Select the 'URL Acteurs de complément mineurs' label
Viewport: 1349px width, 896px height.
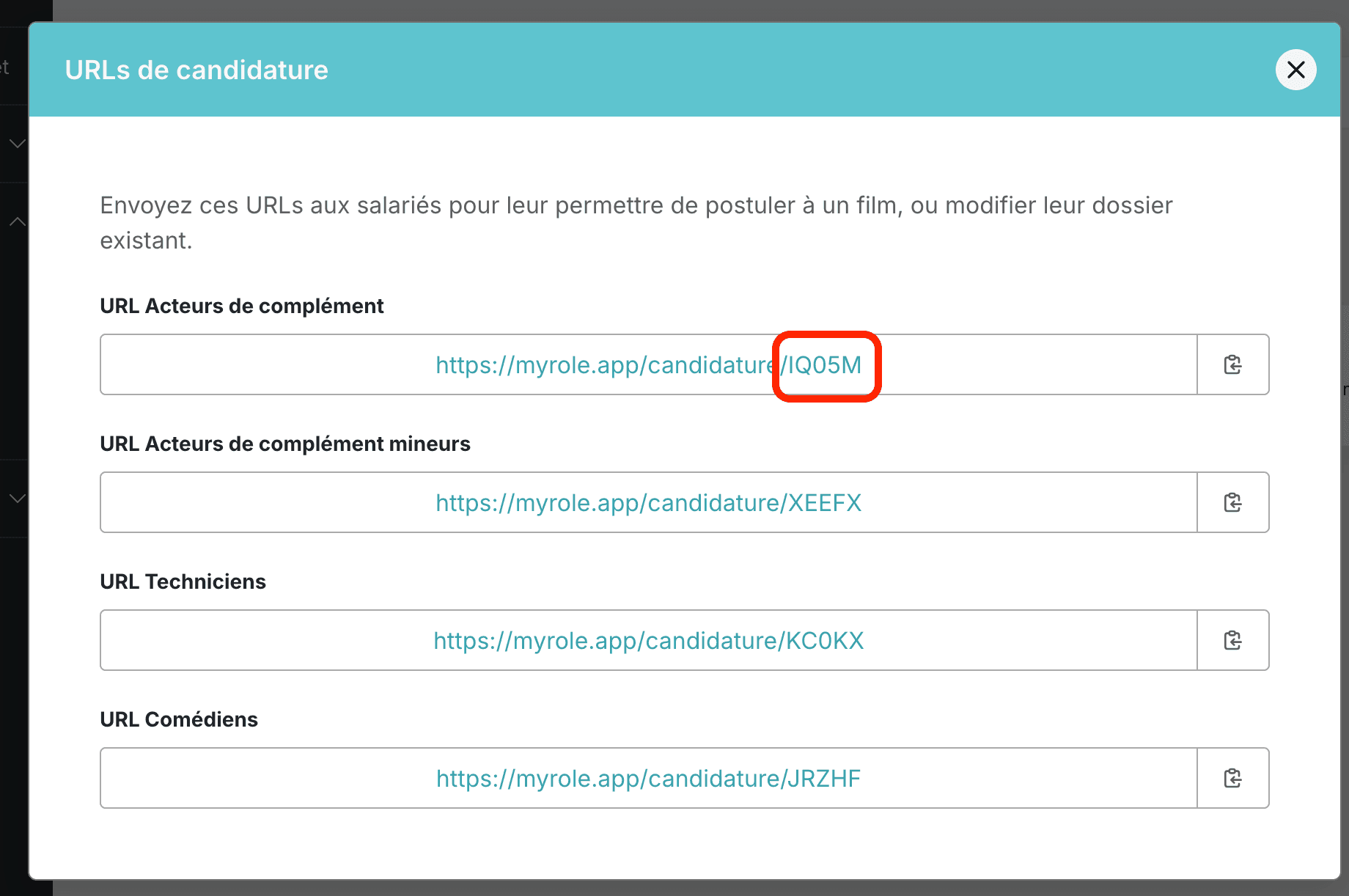(x=285, y=444)
